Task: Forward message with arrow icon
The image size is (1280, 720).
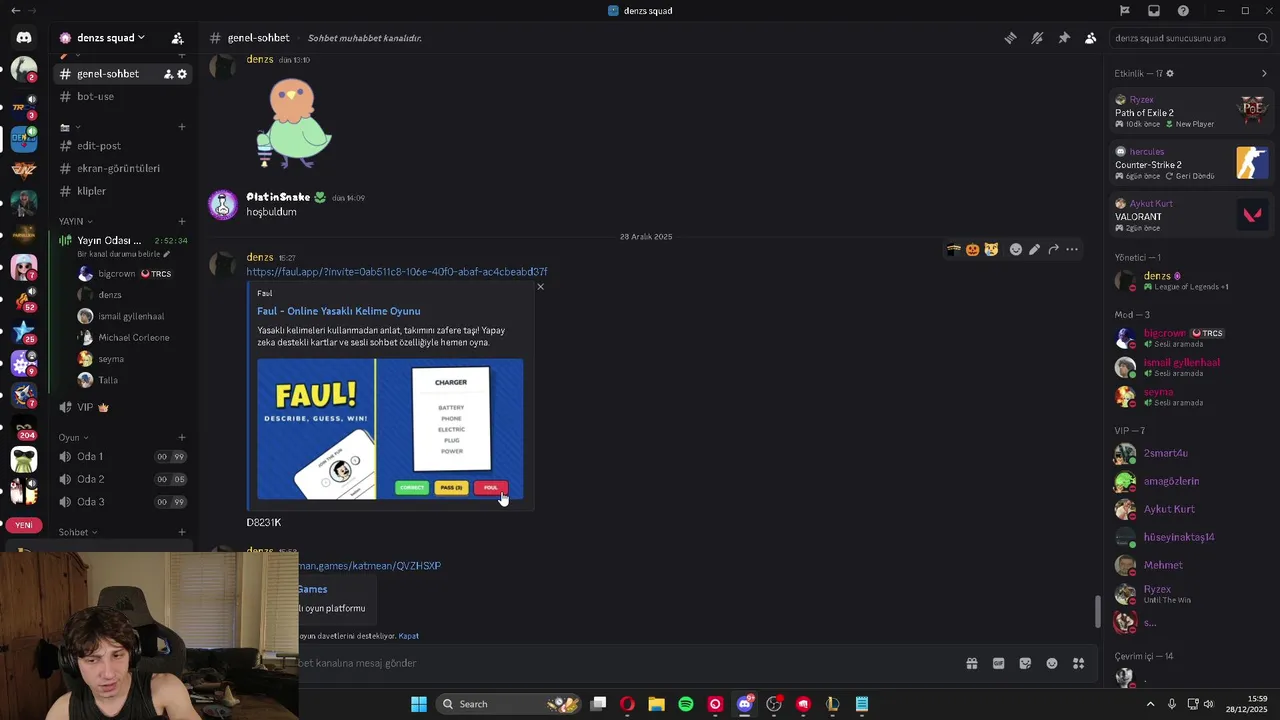Action: pyautogui.click(x=1053, y=249)
